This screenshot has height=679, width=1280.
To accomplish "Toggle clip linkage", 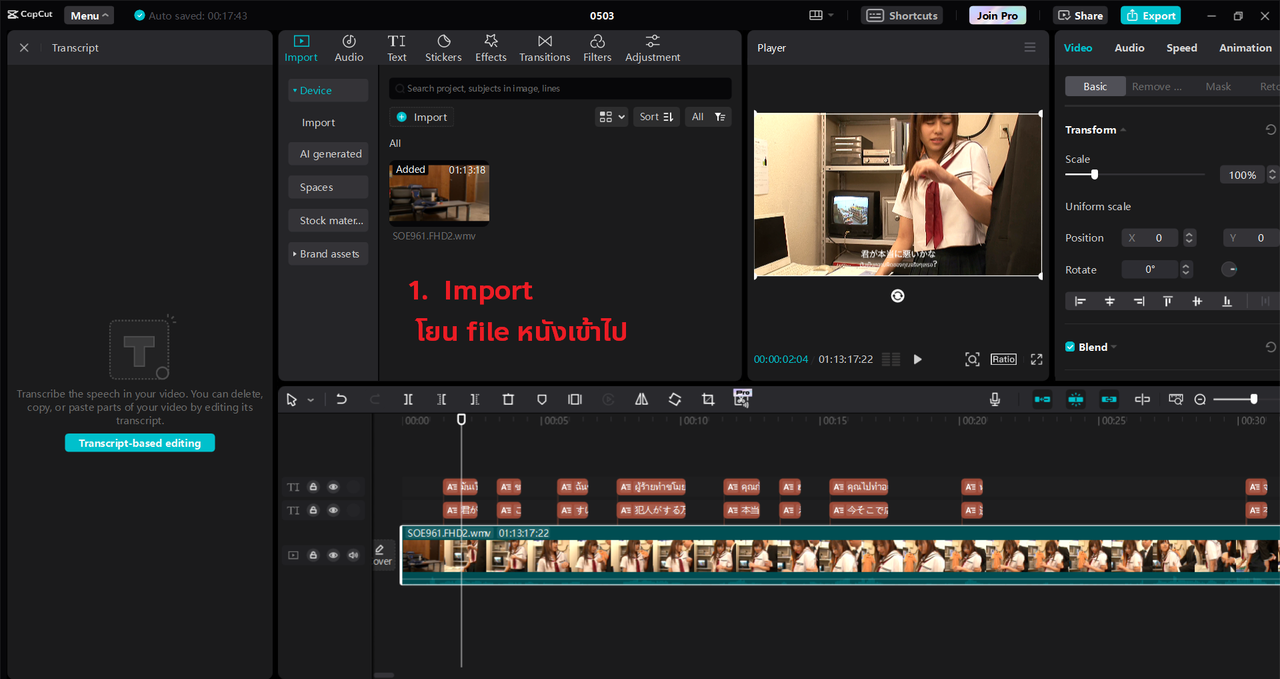I will click(x=1109, y=399).
